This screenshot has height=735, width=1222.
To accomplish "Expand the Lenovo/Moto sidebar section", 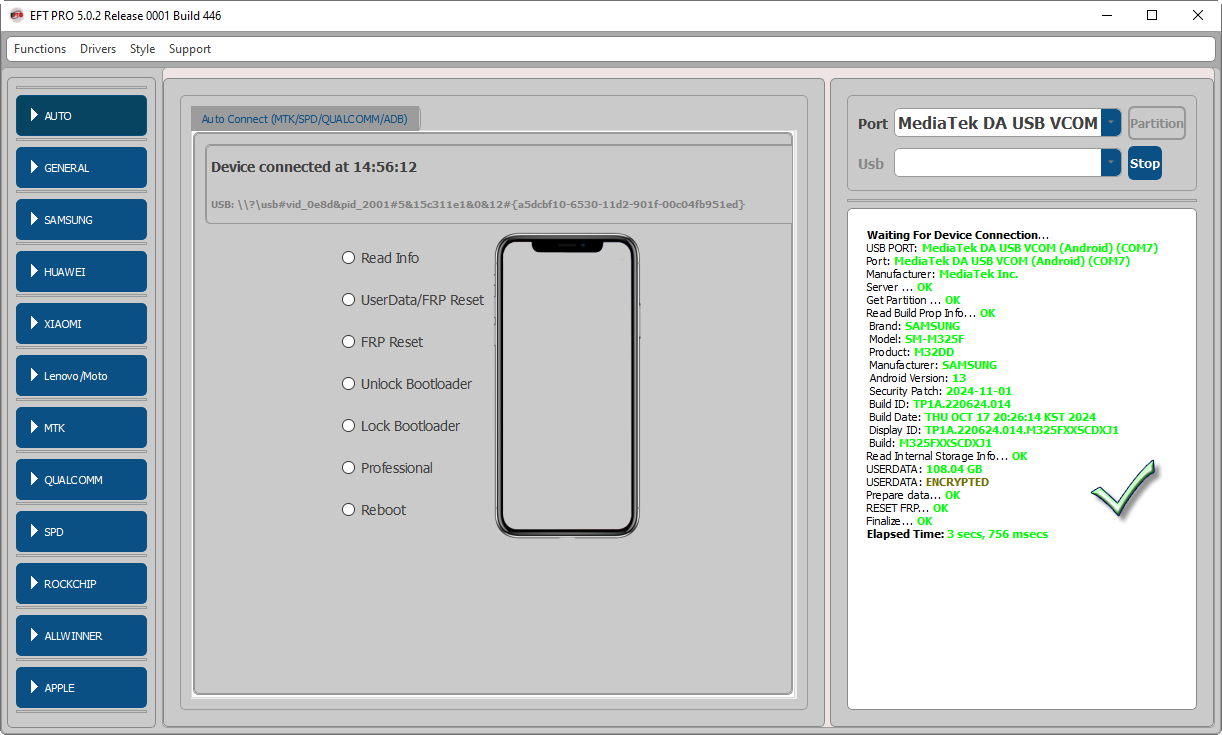I will tap(81, 376).
